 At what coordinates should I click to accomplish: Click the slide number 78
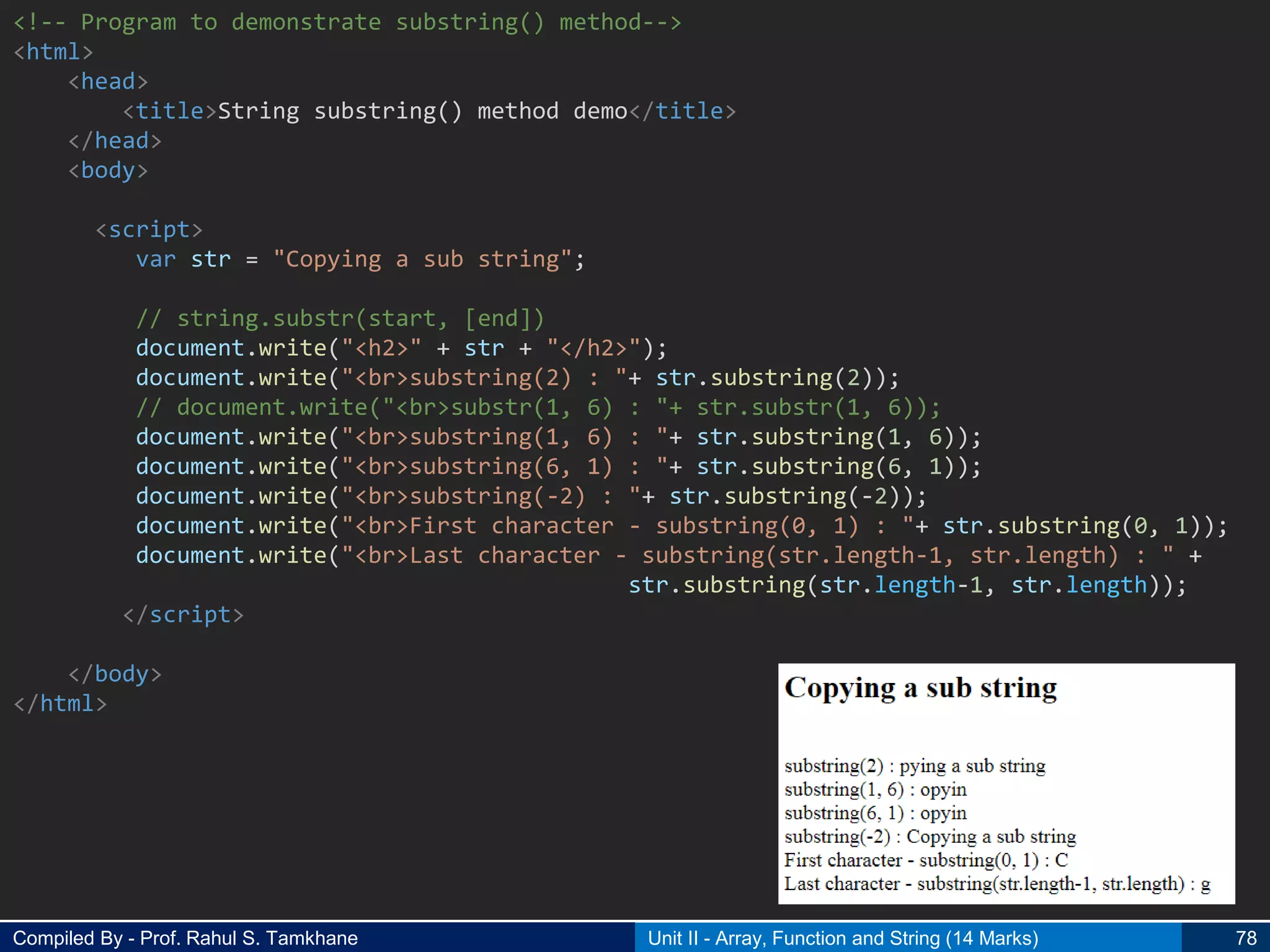(1246, 938)
